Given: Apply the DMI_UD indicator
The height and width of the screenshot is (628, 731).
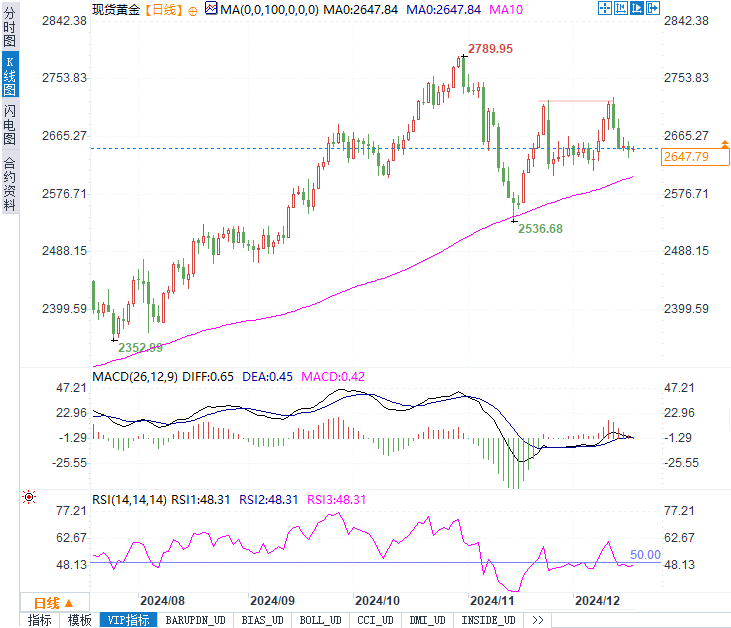Looking at the screenshot, I should coord(427,620).
